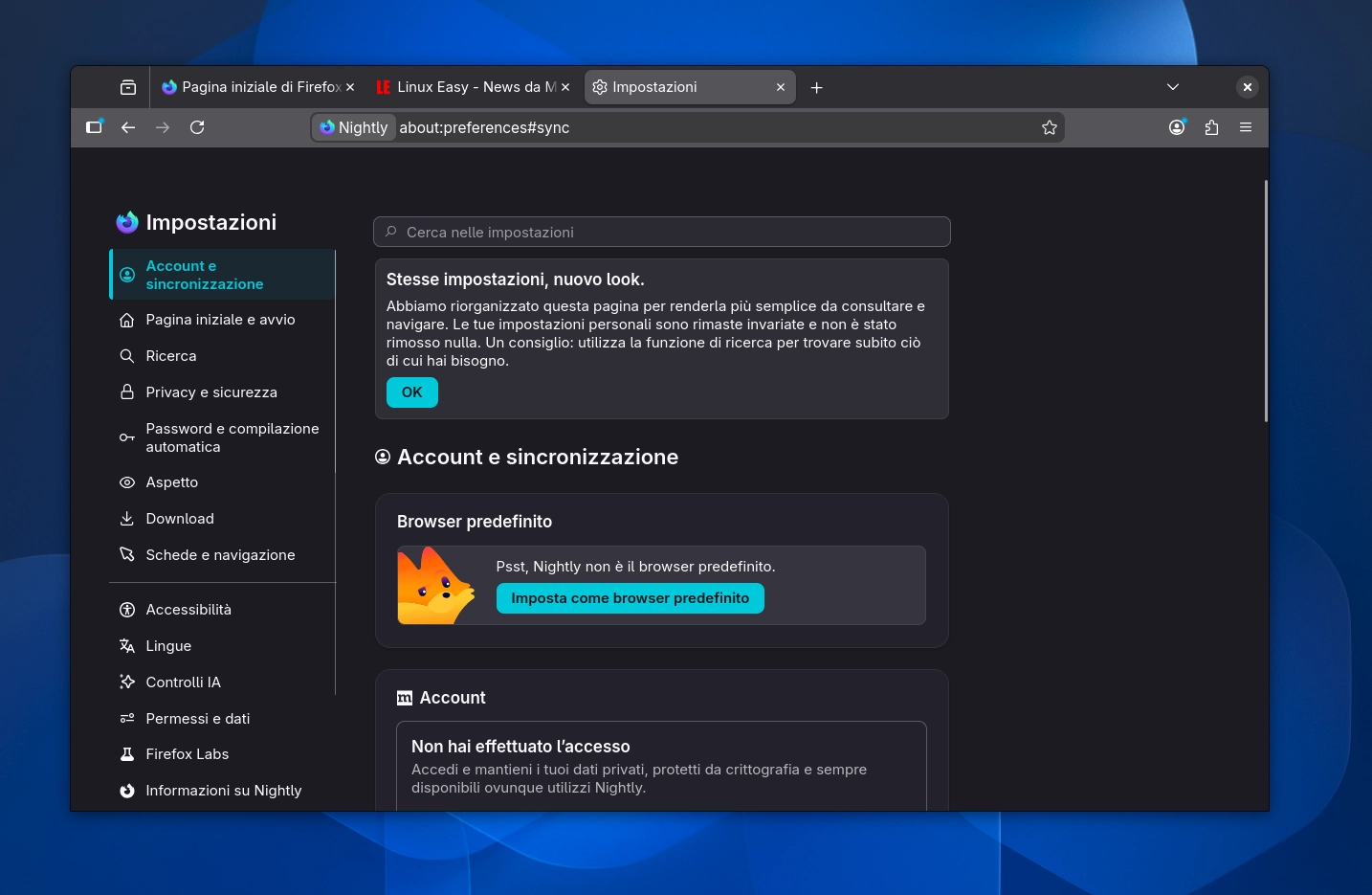Switch to Linux Easy - News tab
Screen dimensions: 1372x895
[x=474, y=87]
